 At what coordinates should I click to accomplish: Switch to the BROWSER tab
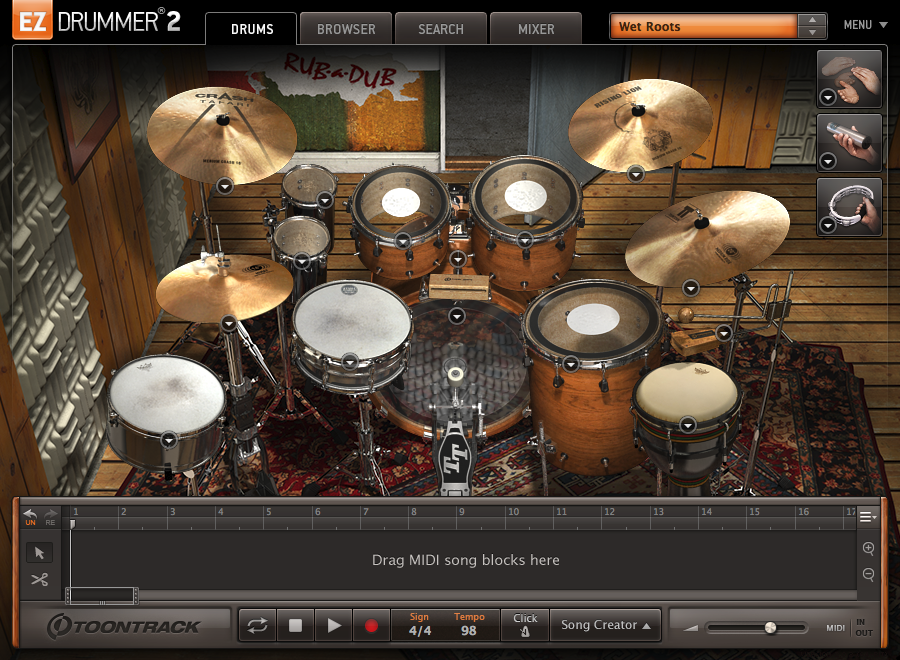click(345, 29)
